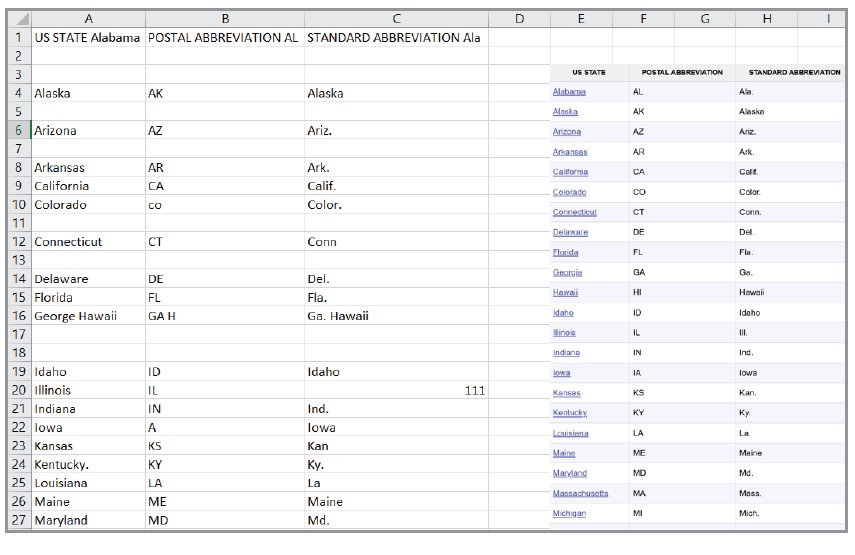Click the "US STATE Alabama" cell
Viewport: 855px width, 555px height.
(x=87, y=37)
